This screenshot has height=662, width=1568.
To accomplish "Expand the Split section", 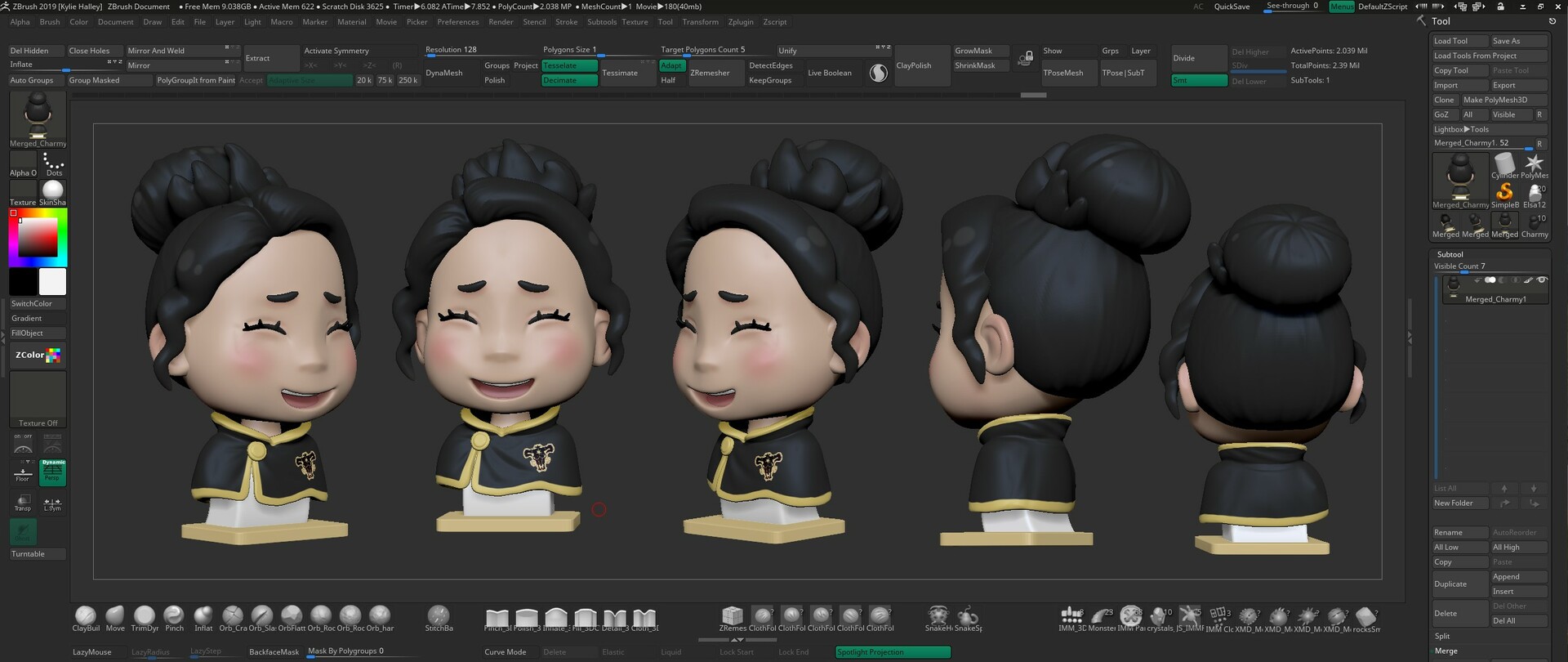I will 1442,637.
